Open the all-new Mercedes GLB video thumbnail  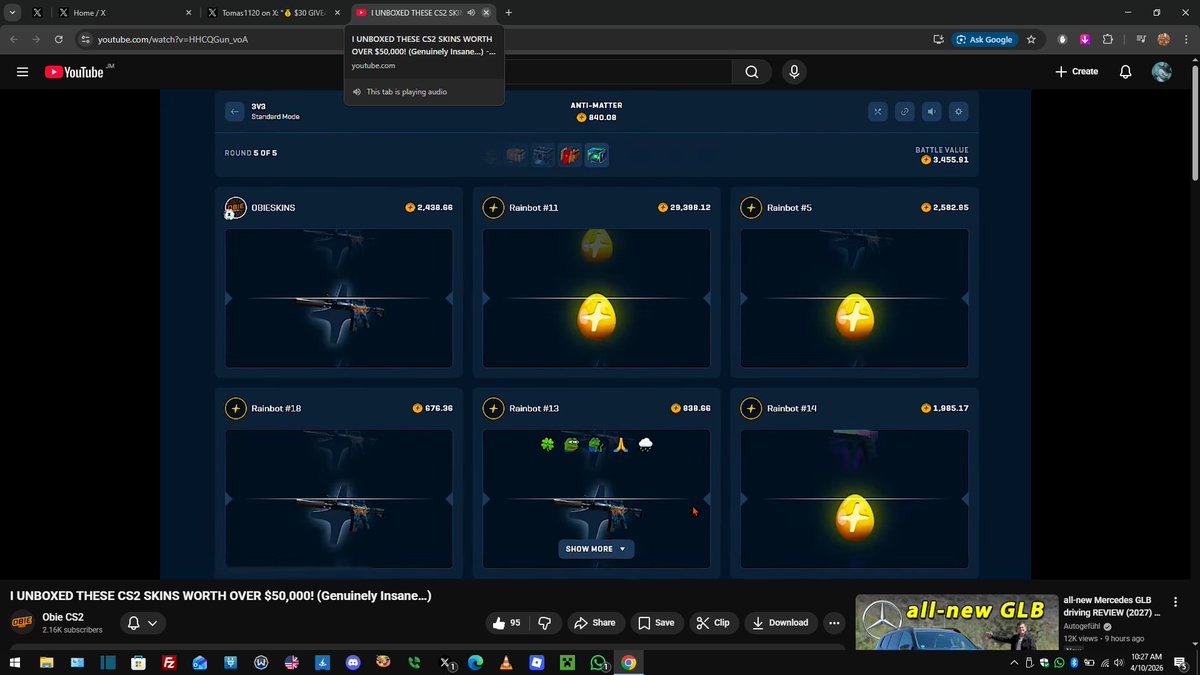pyautogui.click(x=955, y=623)
